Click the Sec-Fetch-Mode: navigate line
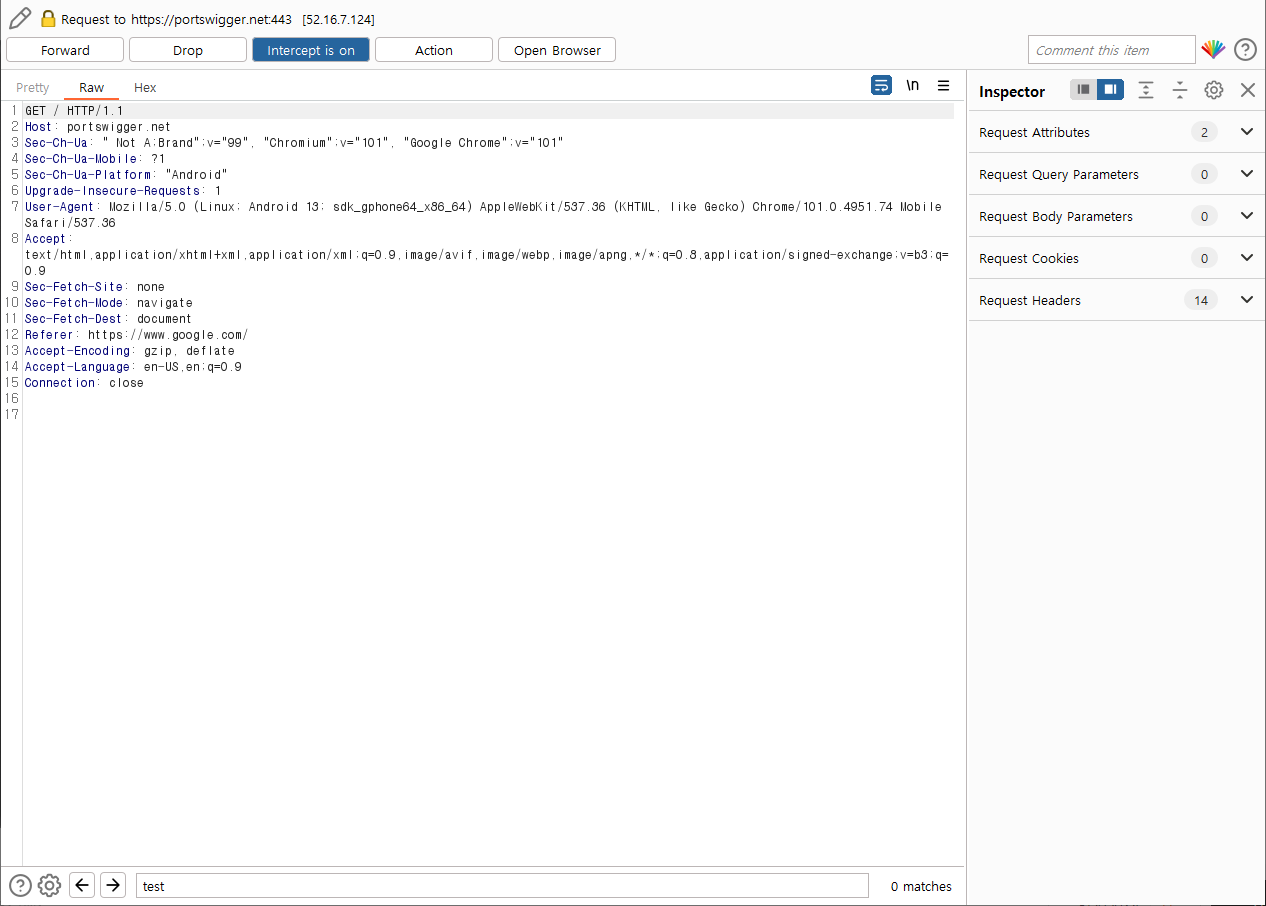The height and width of the screenshot is (906, 1266). (x=109, y=303)
